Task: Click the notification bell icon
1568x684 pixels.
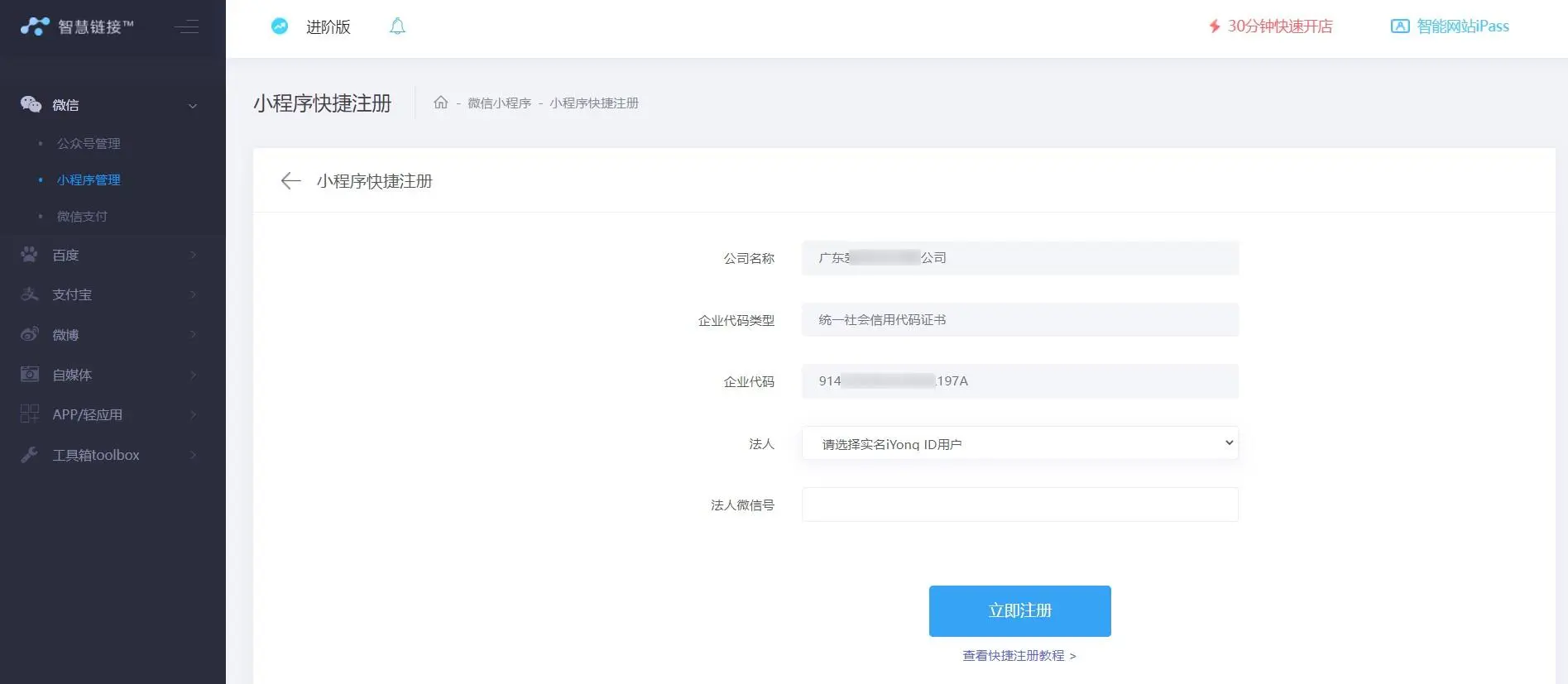Action: point(397,26)
